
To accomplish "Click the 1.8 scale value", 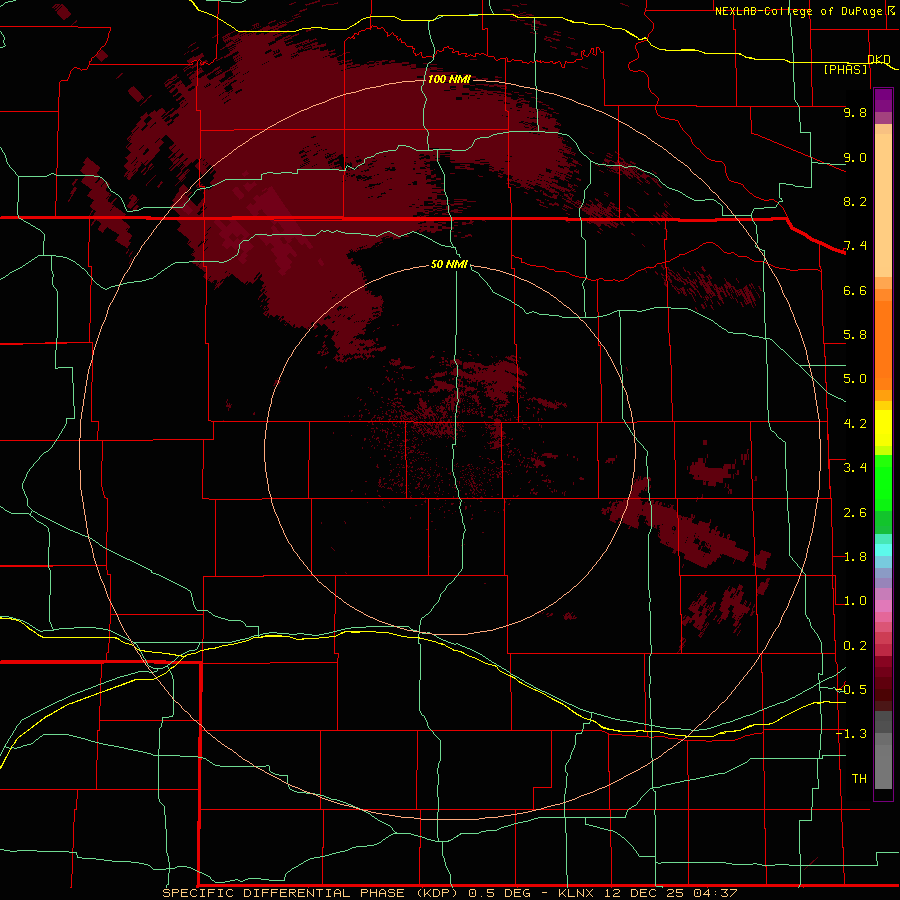I will click(x=855, y=557).
